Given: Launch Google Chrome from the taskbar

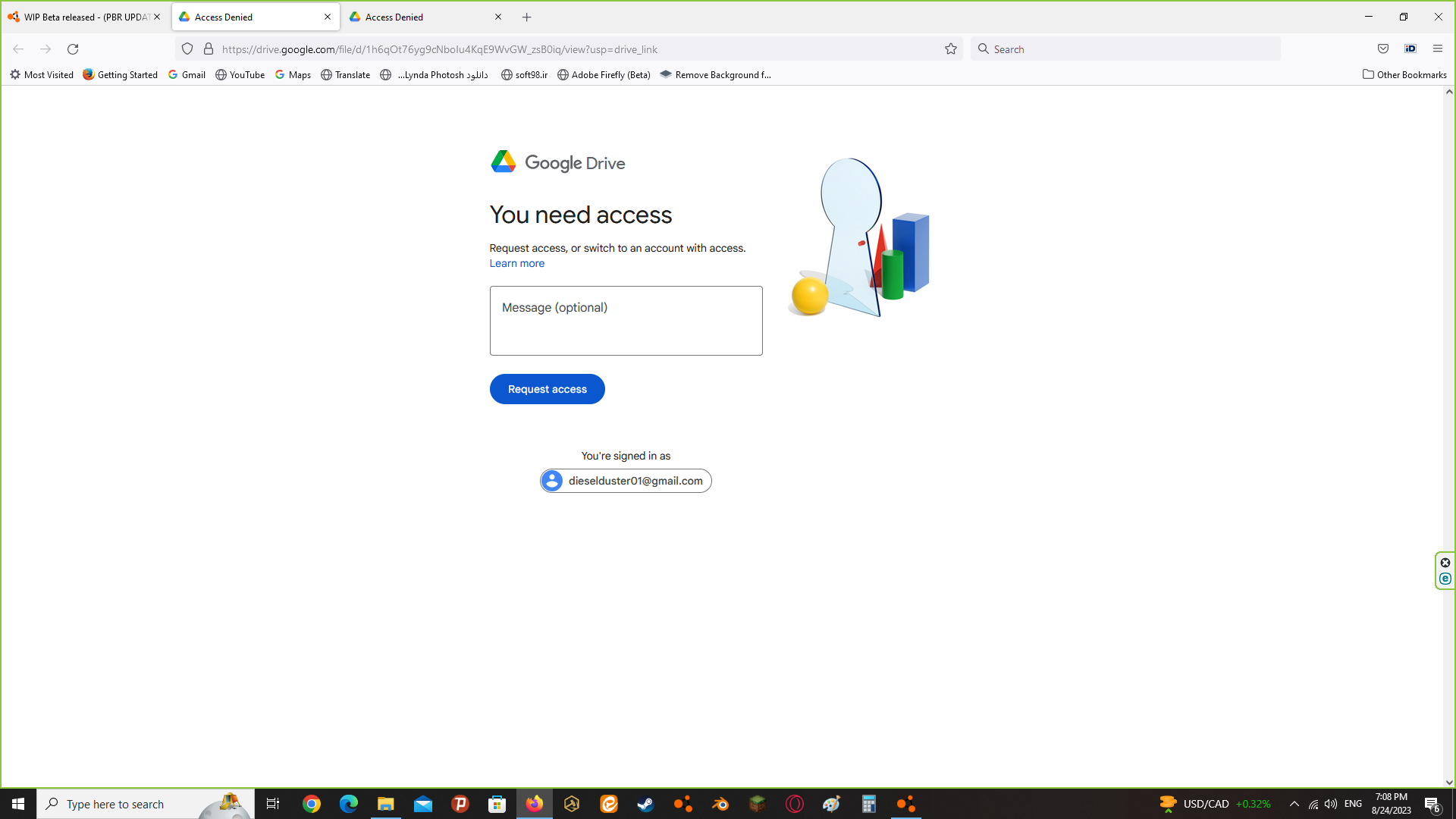Looking at the screenshot, I should click(312, 804).
